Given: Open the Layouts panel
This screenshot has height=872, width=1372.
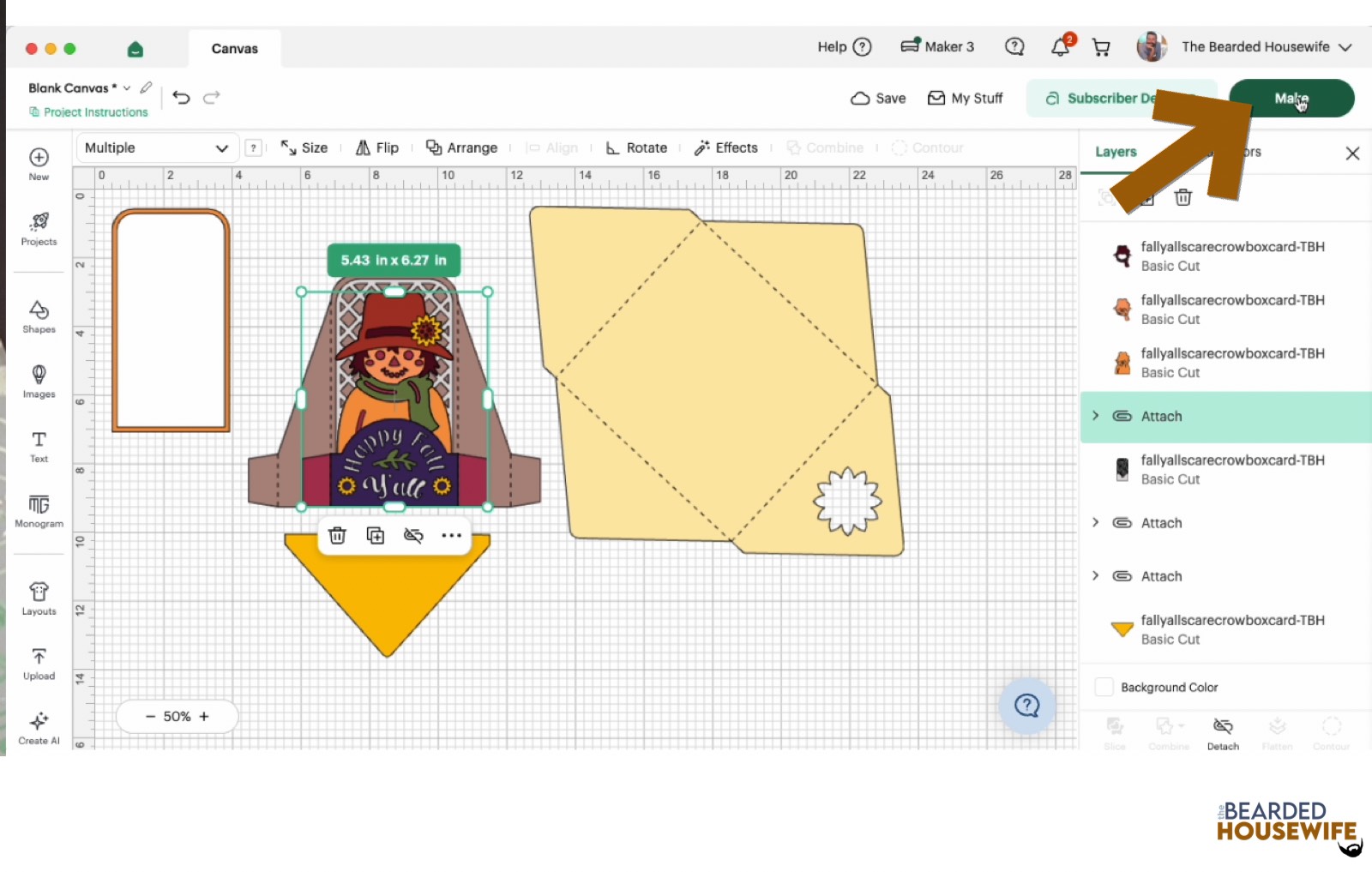Looking at the screenshot, I should [39, 598].
